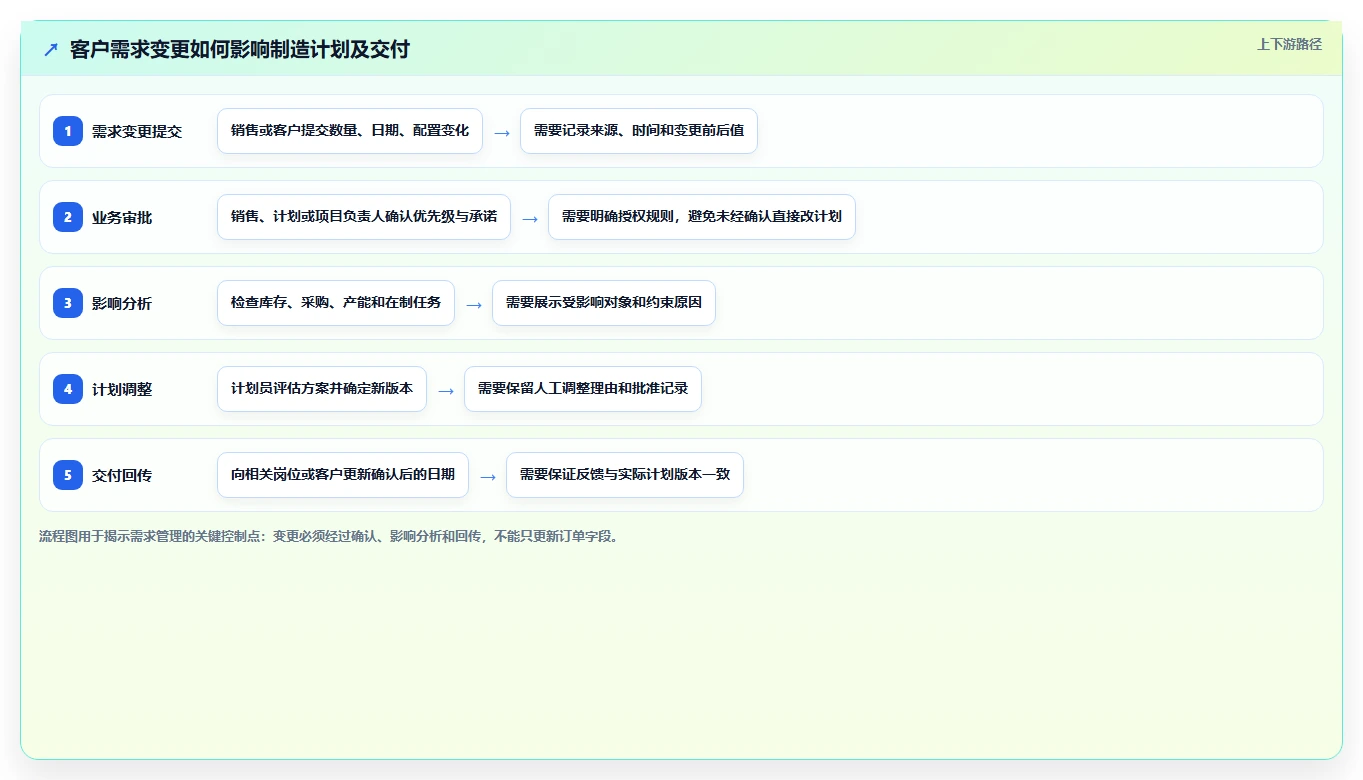Click the arrow in the 计划调整 row
The width and height of the screenshot is (1363, 780).
tap(446, 390)
